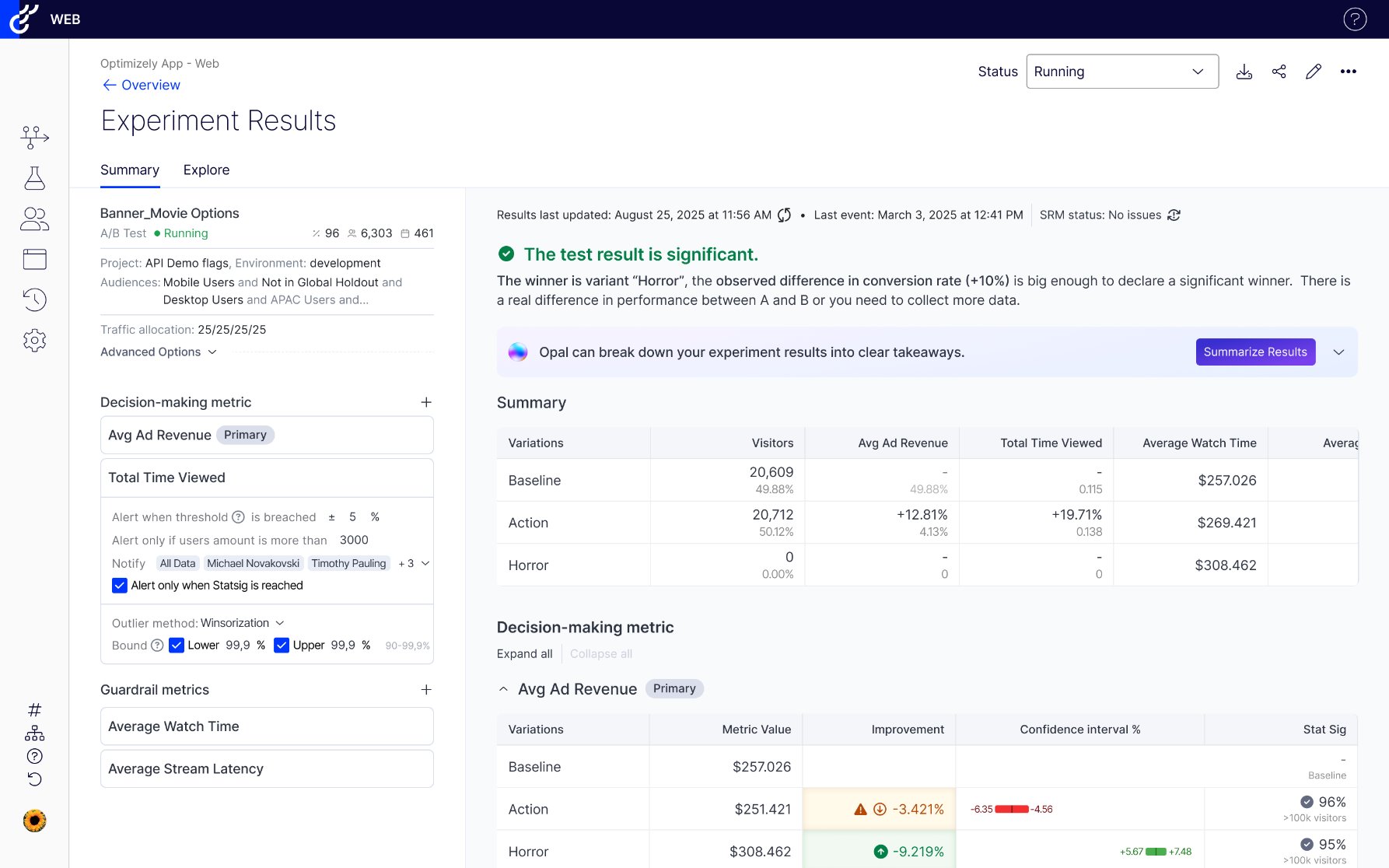Uncheck the Upper bound checkbox
Image resolution: width=1389 pixels, height=868 pixels.
pyautogui.click(x=282, y=646)
